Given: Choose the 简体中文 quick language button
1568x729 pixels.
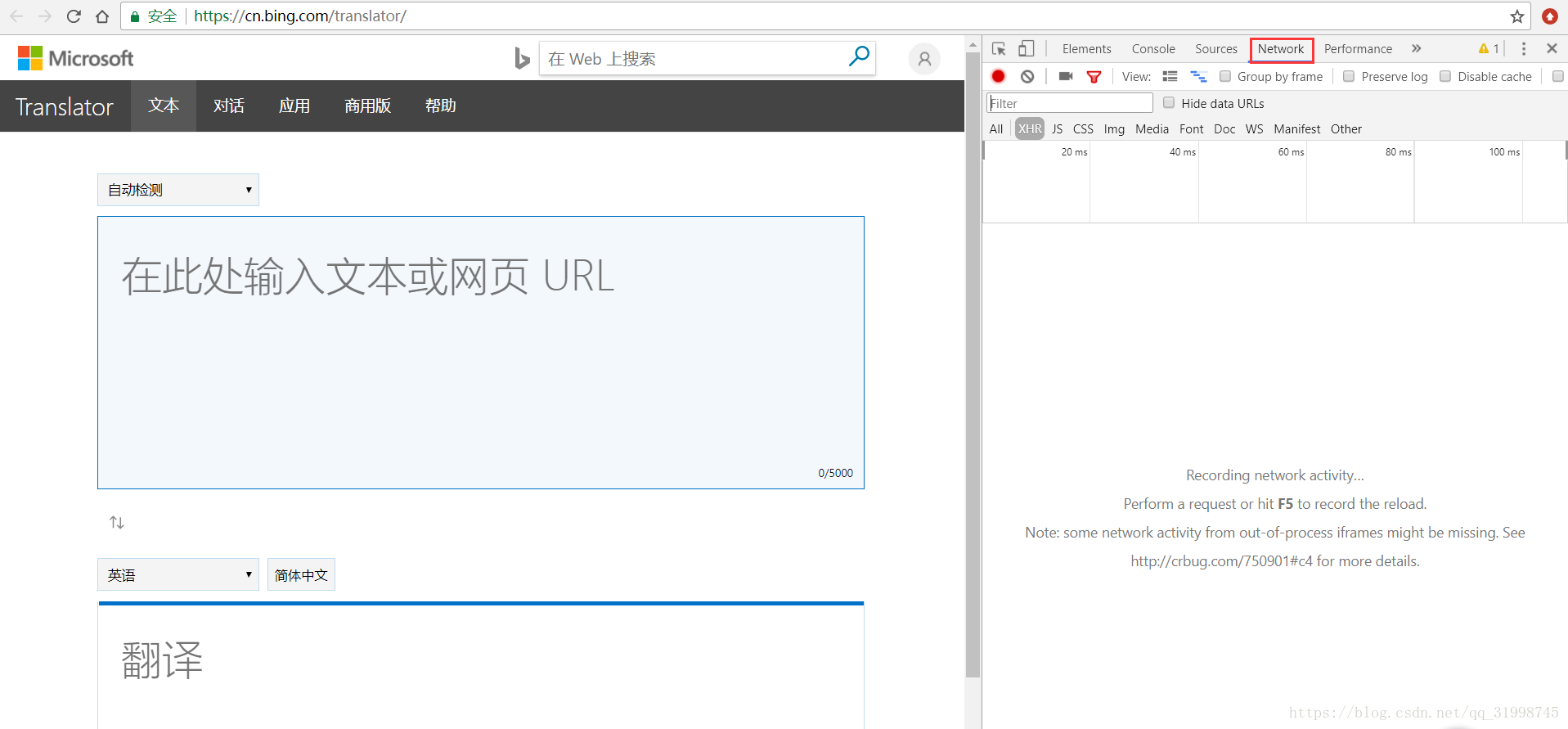Looking at the screenshot, I should click(301, 574).
